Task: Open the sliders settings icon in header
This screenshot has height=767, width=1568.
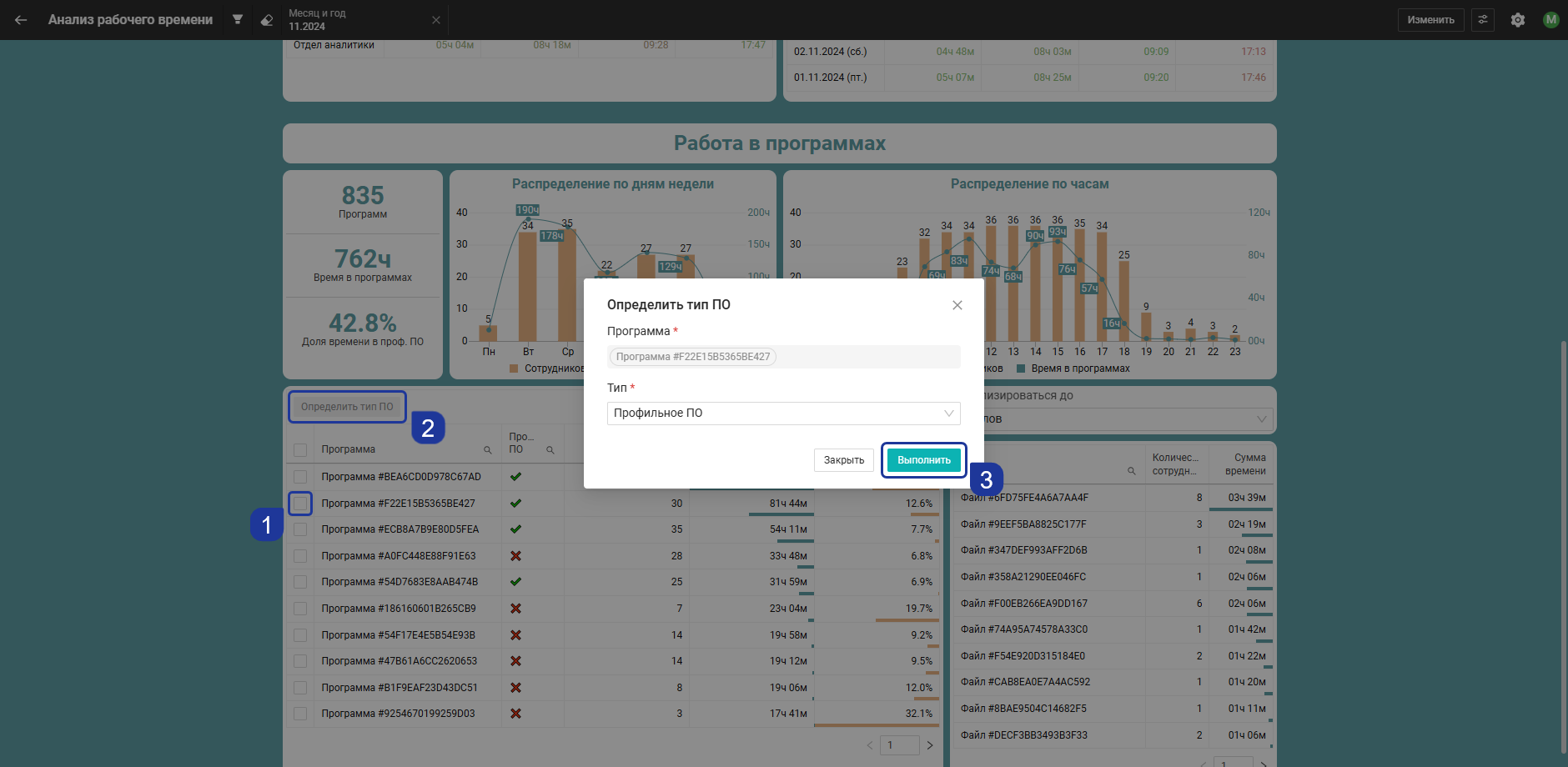Action: pyautogui.click(x=1483, y=20)
